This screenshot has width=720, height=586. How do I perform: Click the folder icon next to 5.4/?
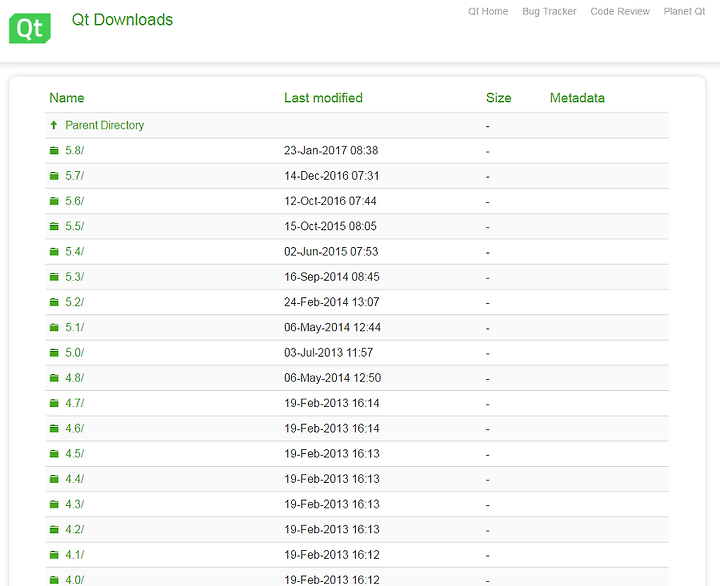click(54, 251)
